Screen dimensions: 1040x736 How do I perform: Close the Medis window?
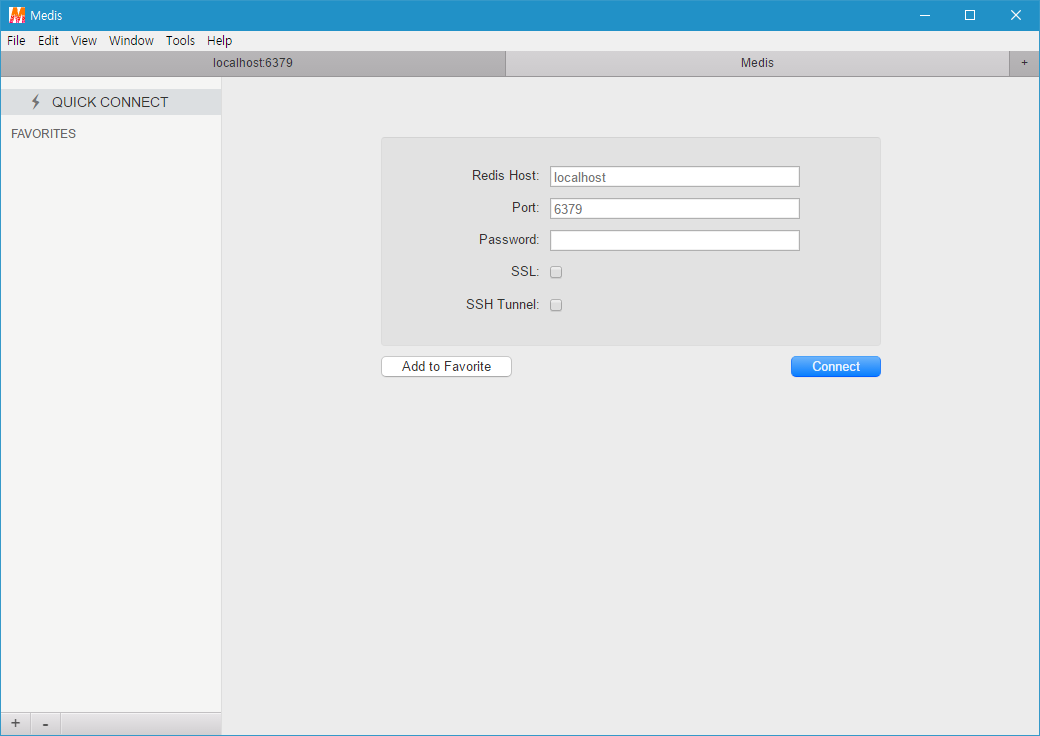click(x=1015, y=15)
